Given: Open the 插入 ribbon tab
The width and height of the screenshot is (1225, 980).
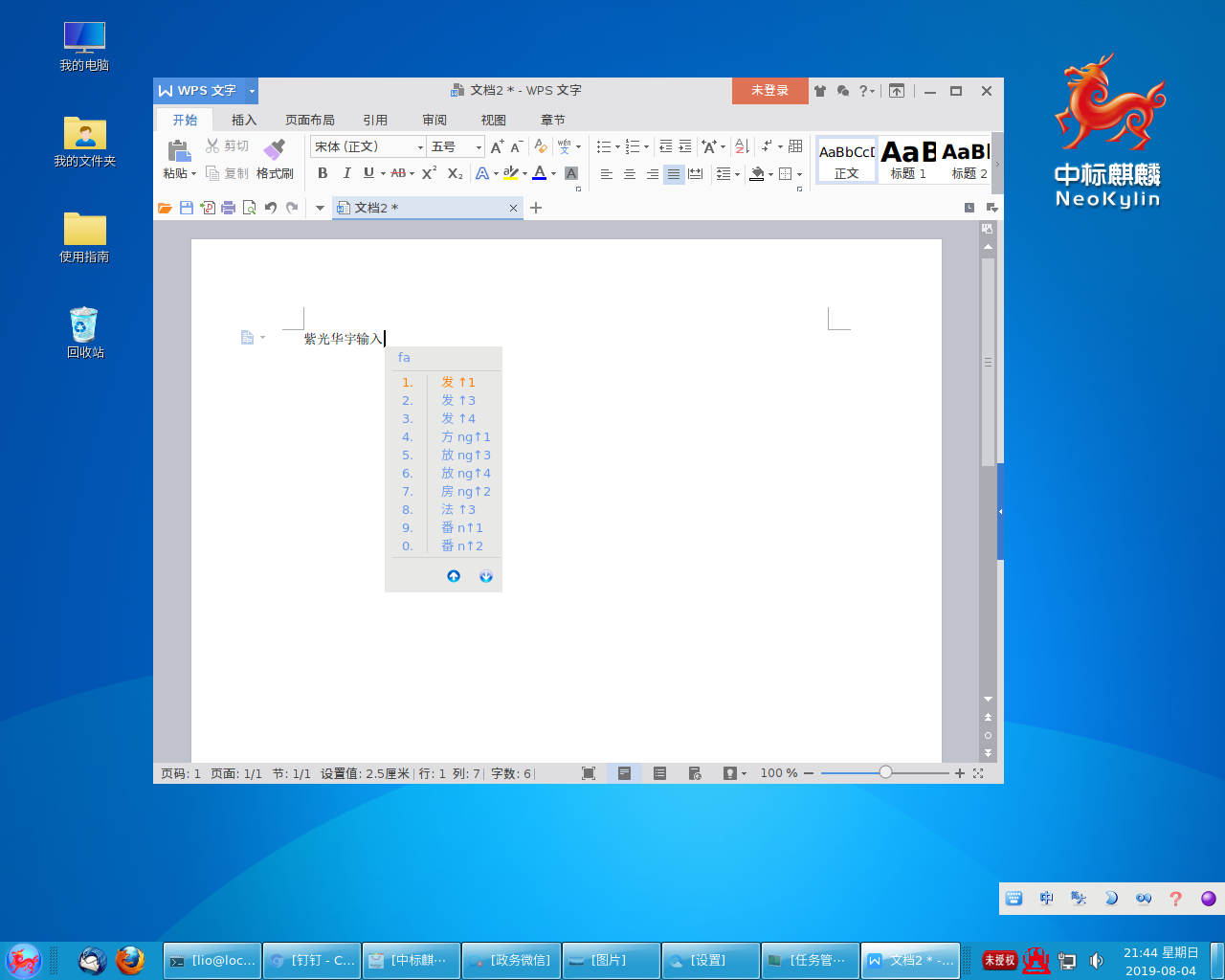Looking at the screenshot, I should (x=244, y=120).
